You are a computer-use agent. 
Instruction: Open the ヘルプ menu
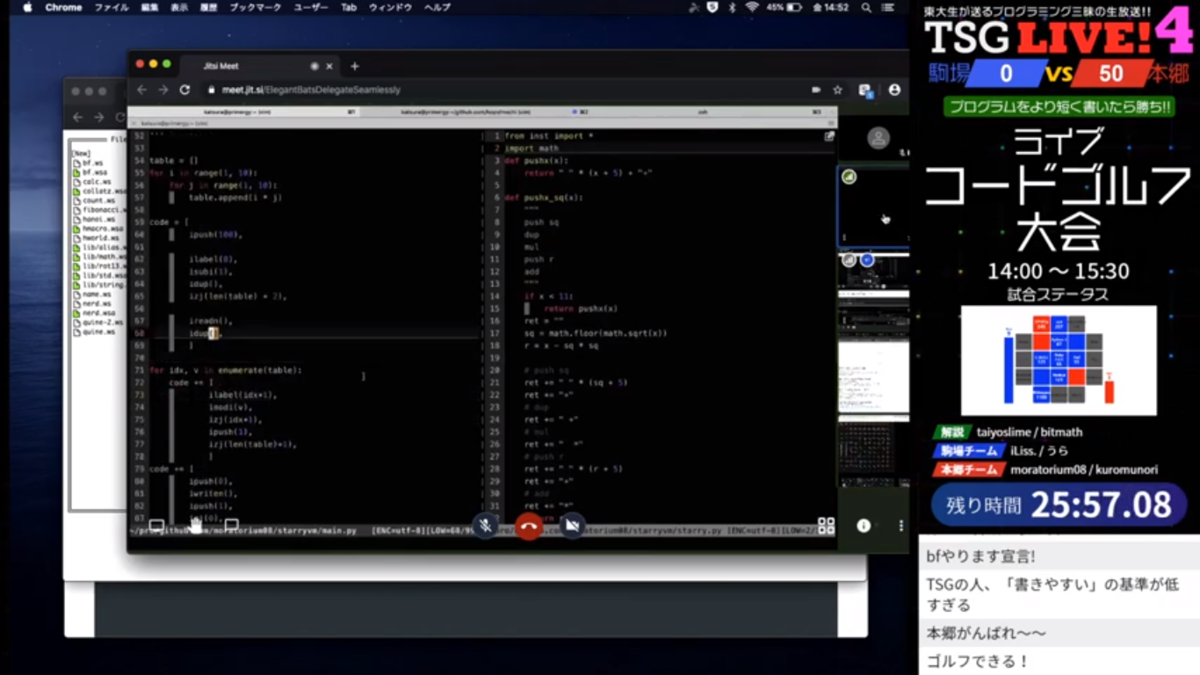(437, 7)
